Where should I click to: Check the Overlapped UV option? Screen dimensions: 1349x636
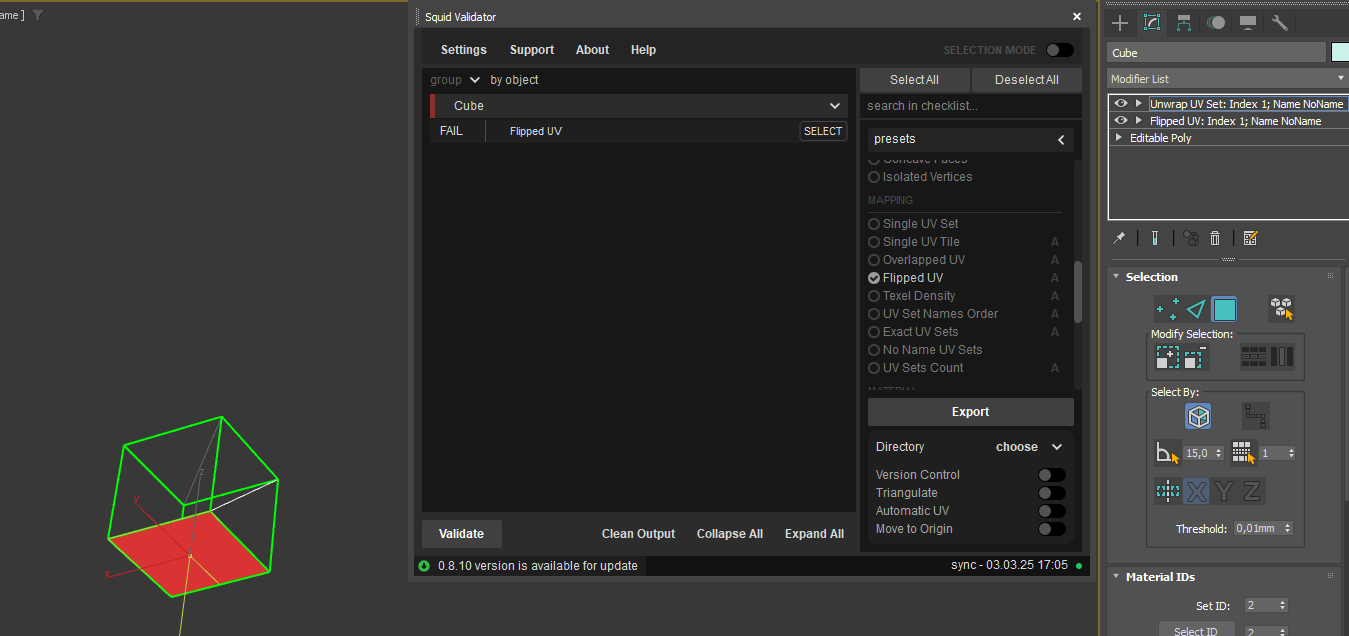(x=874, y=260)
